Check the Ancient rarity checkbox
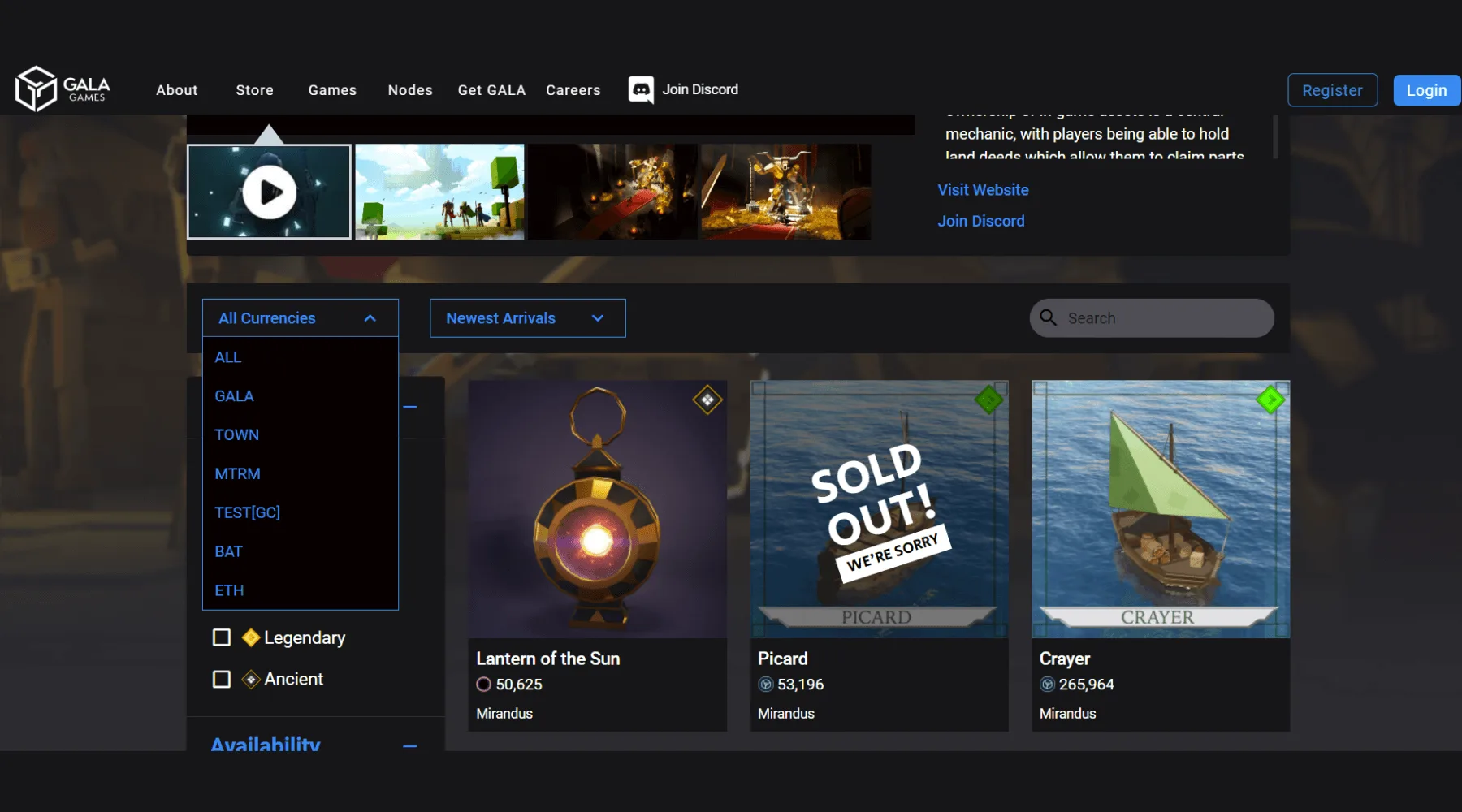The height and width of the screenshot is (812, 1462). pos(222,679)
